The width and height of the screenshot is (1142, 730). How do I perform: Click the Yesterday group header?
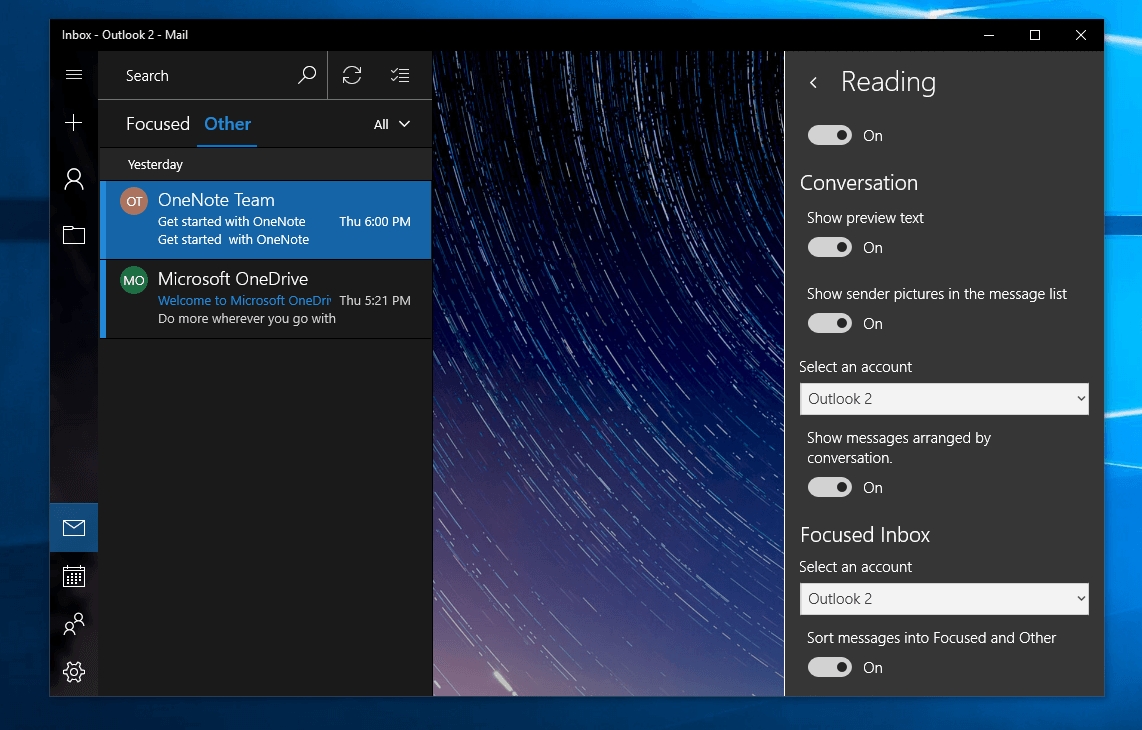(x=265, y=165)
